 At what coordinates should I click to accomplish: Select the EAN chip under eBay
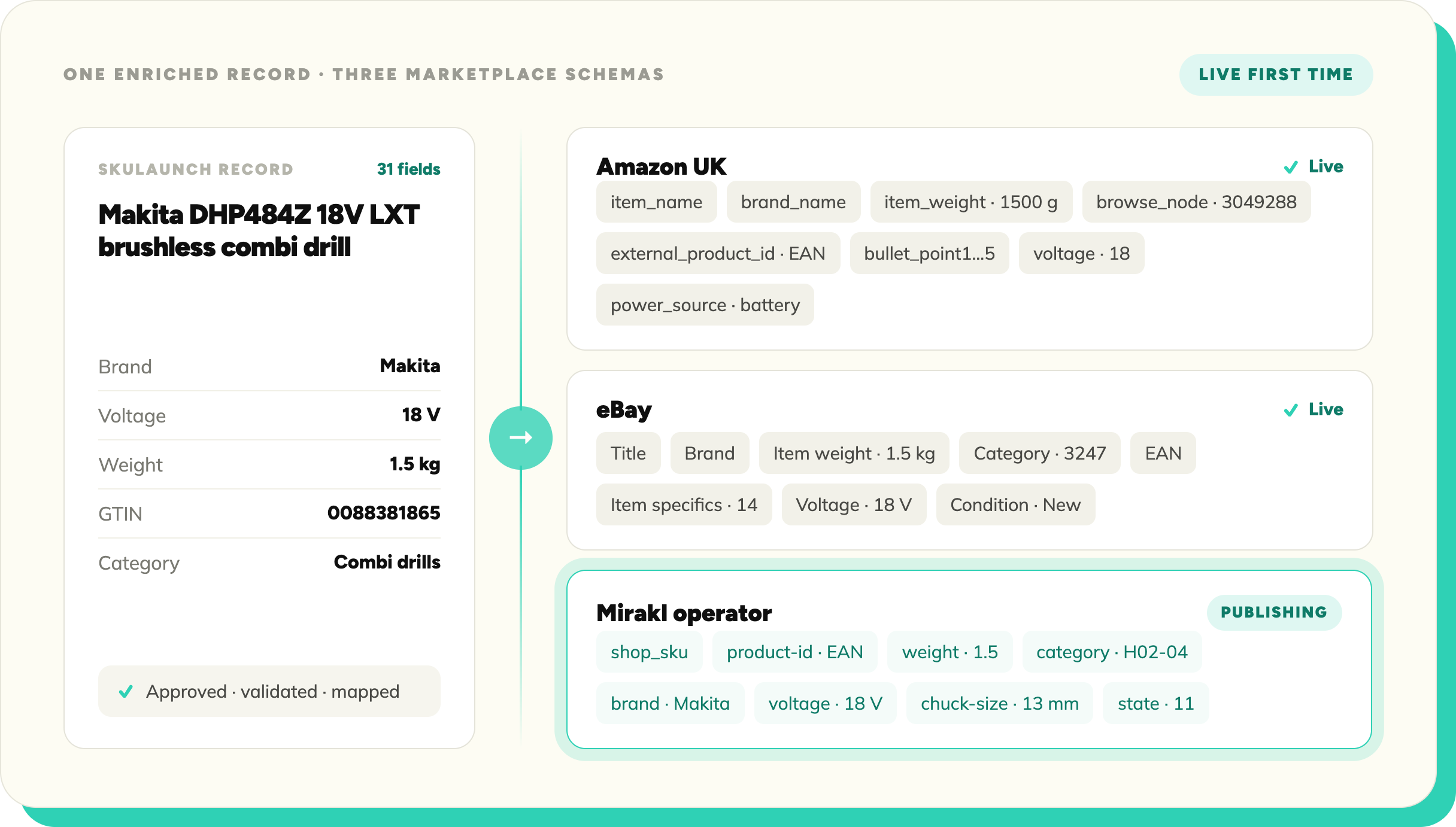tap(1163, 454)
